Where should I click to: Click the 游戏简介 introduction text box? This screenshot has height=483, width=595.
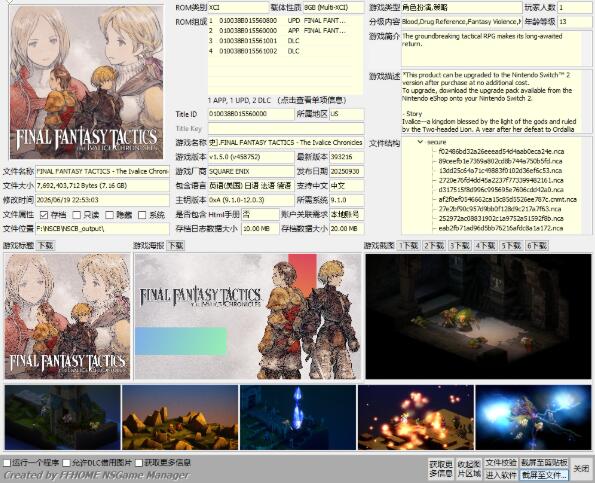coord(496,49)
